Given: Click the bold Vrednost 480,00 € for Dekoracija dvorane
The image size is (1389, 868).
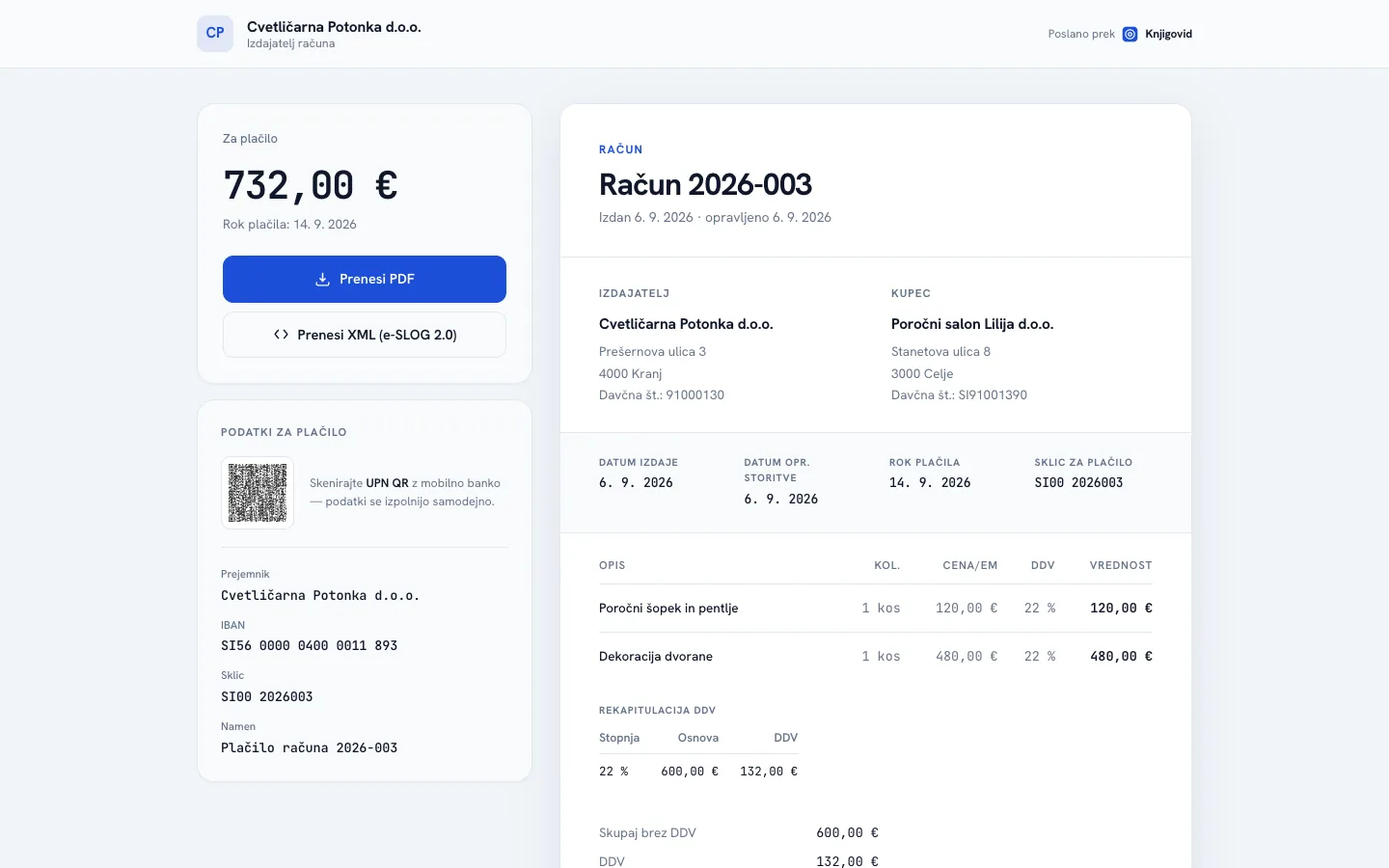Looking at the screenshot, I should click(1121, 657).
